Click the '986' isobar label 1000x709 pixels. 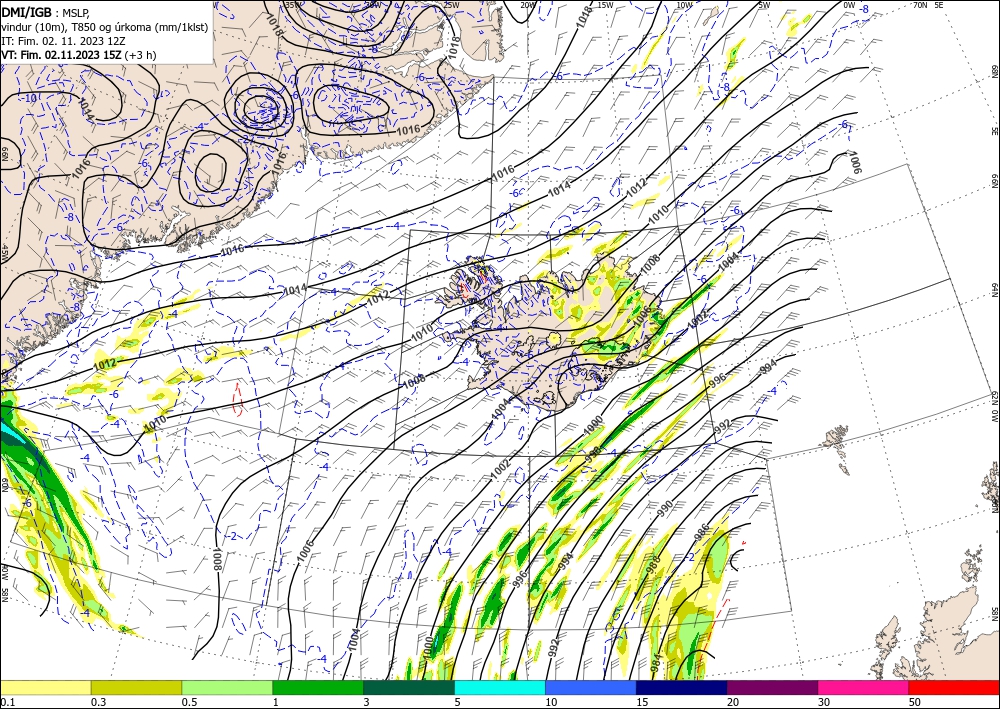click(x=702, y=531)
